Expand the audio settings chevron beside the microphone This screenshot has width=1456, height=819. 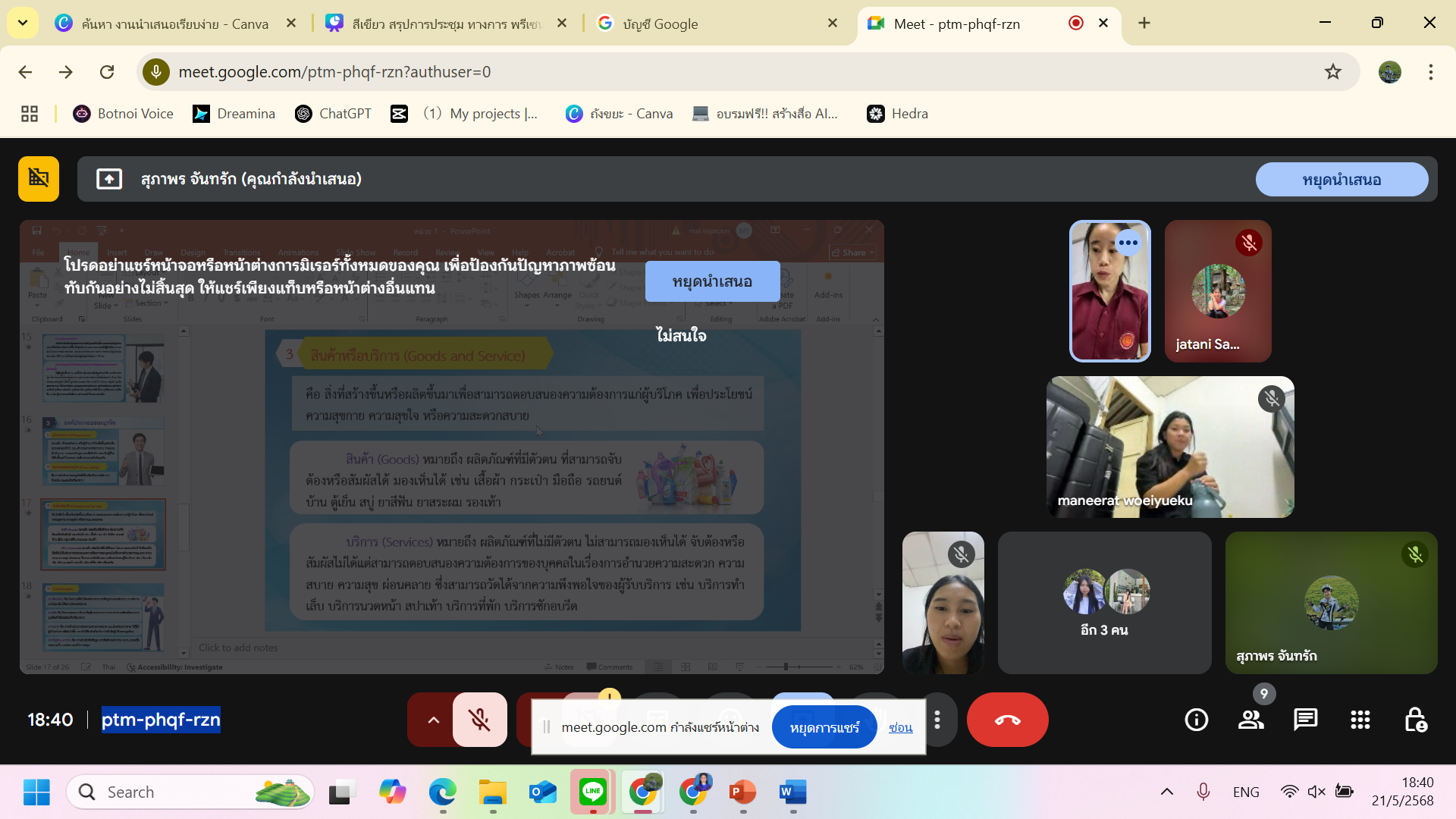coord(433,720)
